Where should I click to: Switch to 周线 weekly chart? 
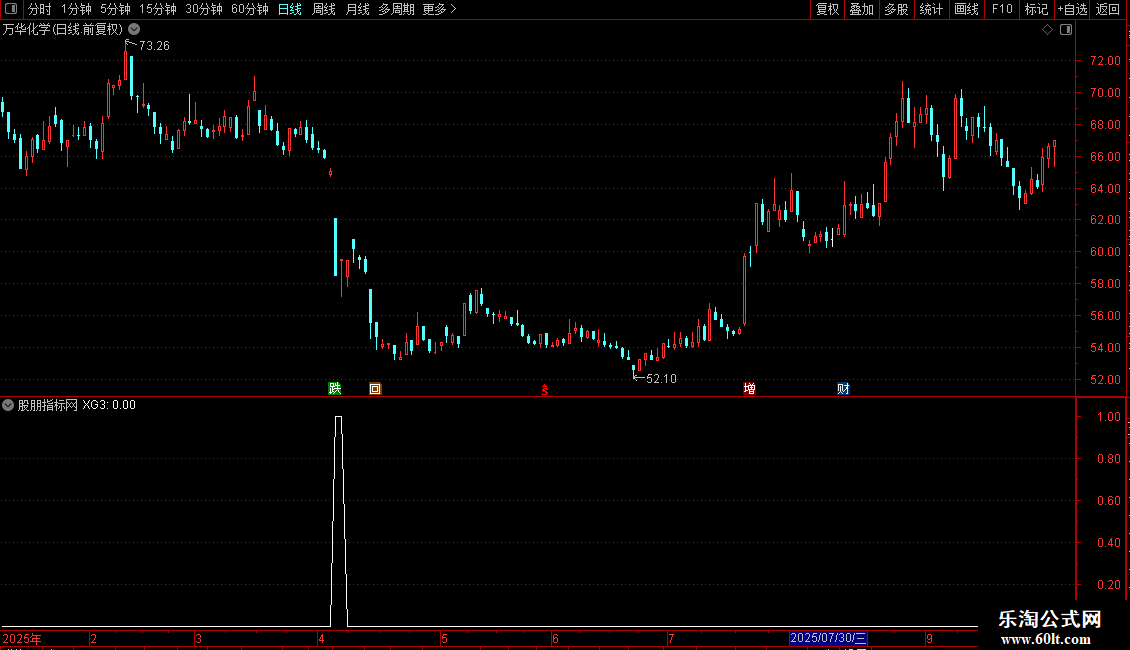(324, 9)
